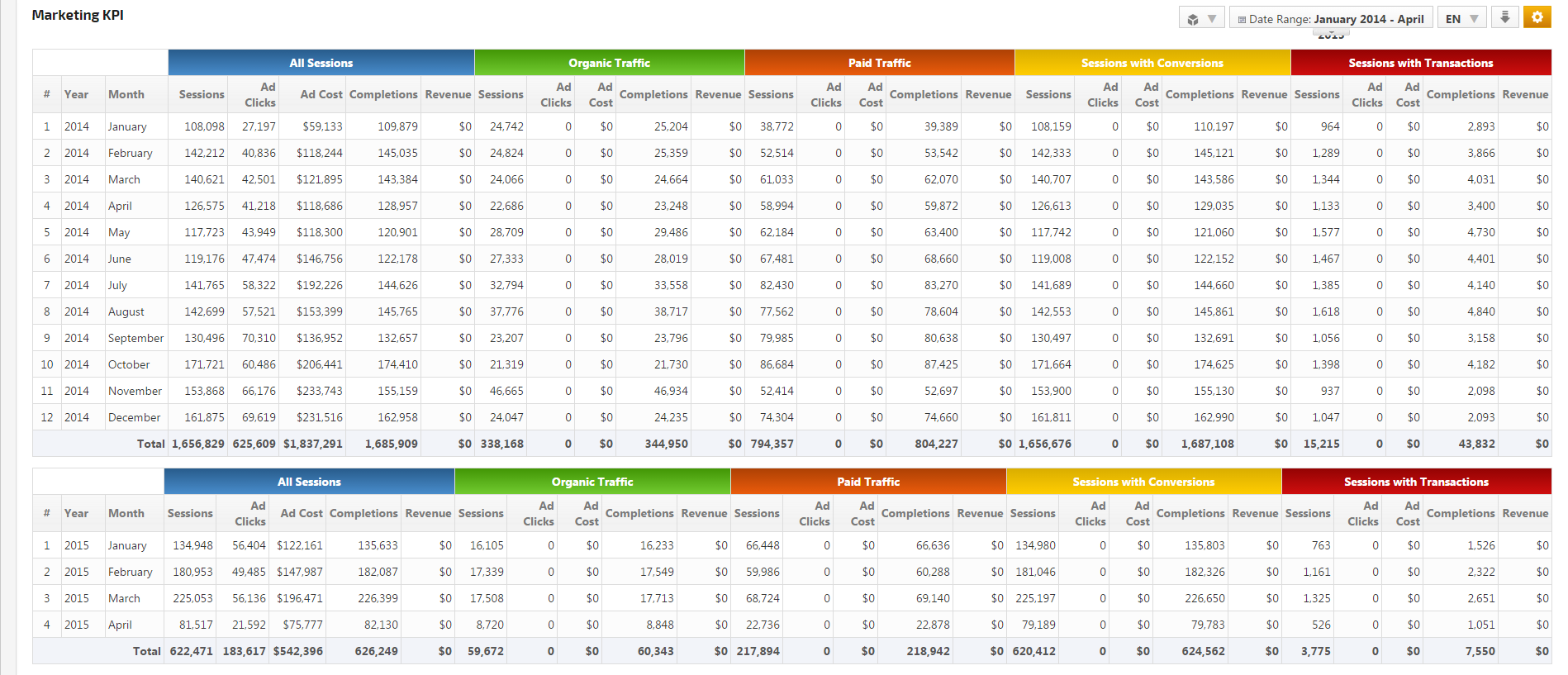Open settings via the orange gear icon
The height and width of the screenshot is (675, 1568).
click(x=1537, y=17)
